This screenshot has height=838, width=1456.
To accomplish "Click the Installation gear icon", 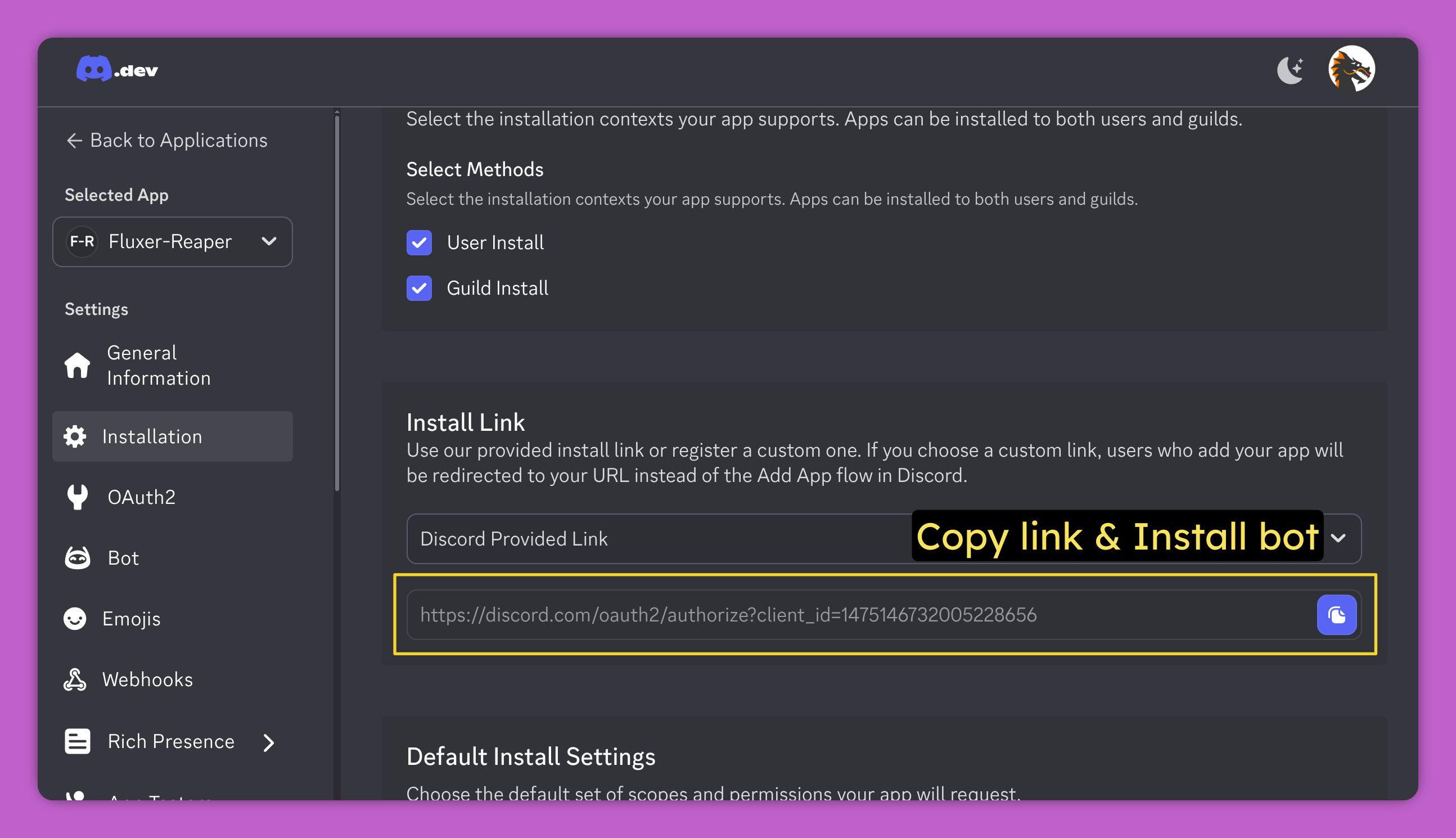I will click(x=75, y=436).
